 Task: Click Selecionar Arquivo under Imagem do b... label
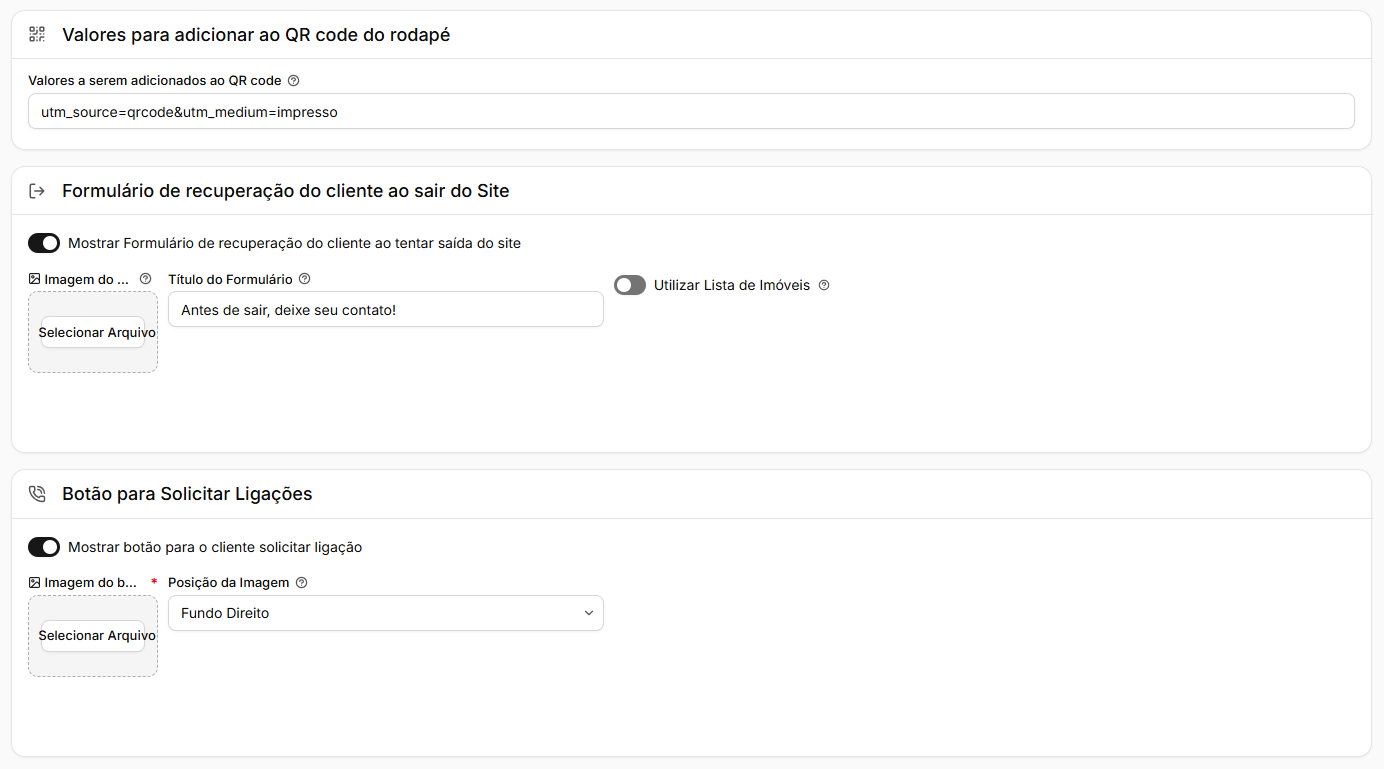tap(93, 636)
